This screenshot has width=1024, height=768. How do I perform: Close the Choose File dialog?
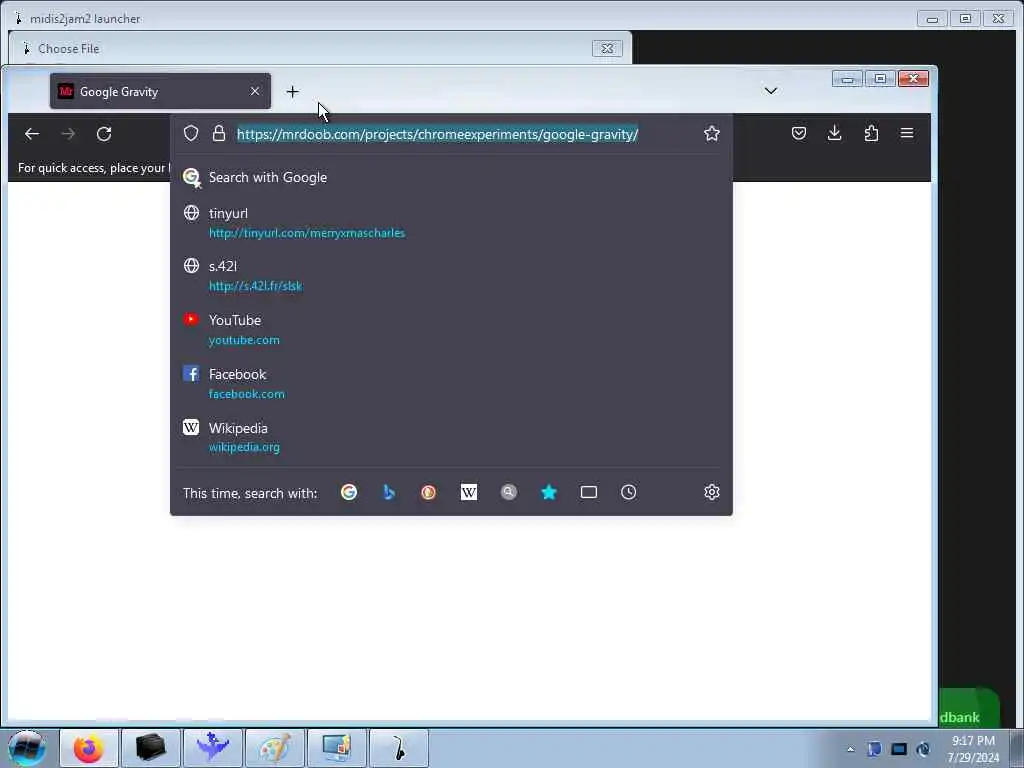click(607, 48)
